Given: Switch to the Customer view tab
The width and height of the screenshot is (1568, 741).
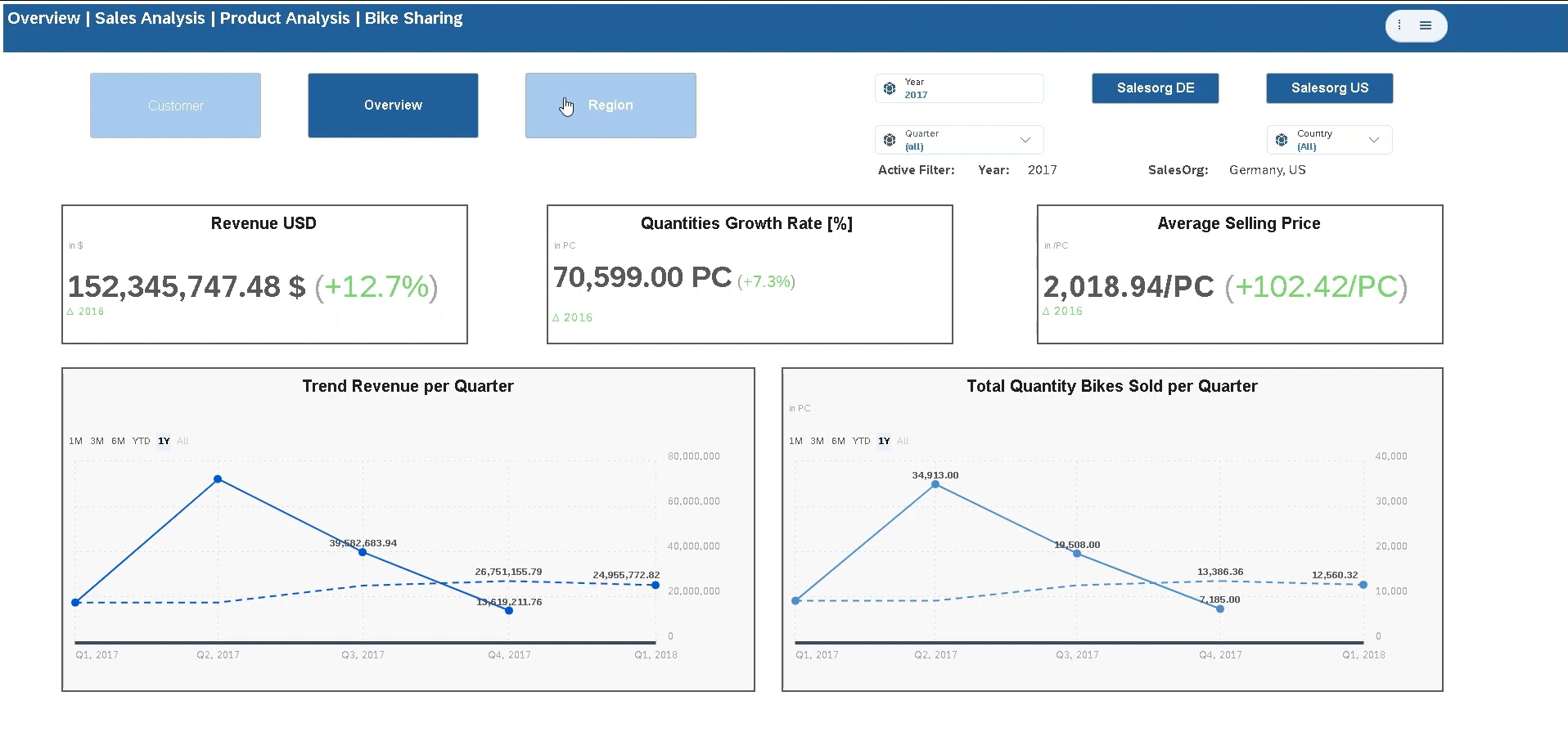Looking at the screenshot, I should [175, 106].
